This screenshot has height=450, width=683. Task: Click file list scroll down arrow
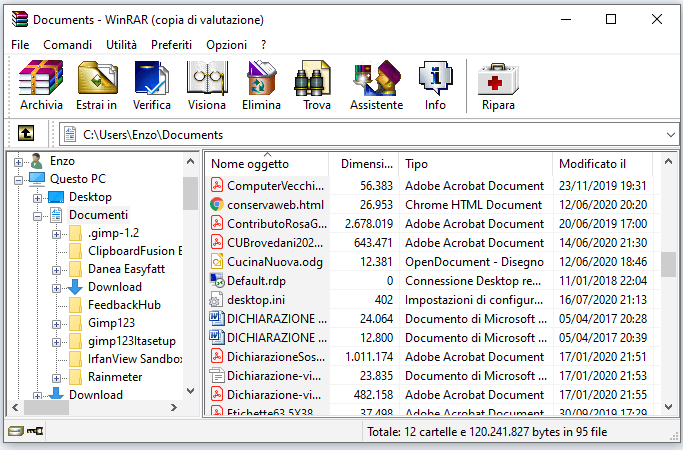668,407
